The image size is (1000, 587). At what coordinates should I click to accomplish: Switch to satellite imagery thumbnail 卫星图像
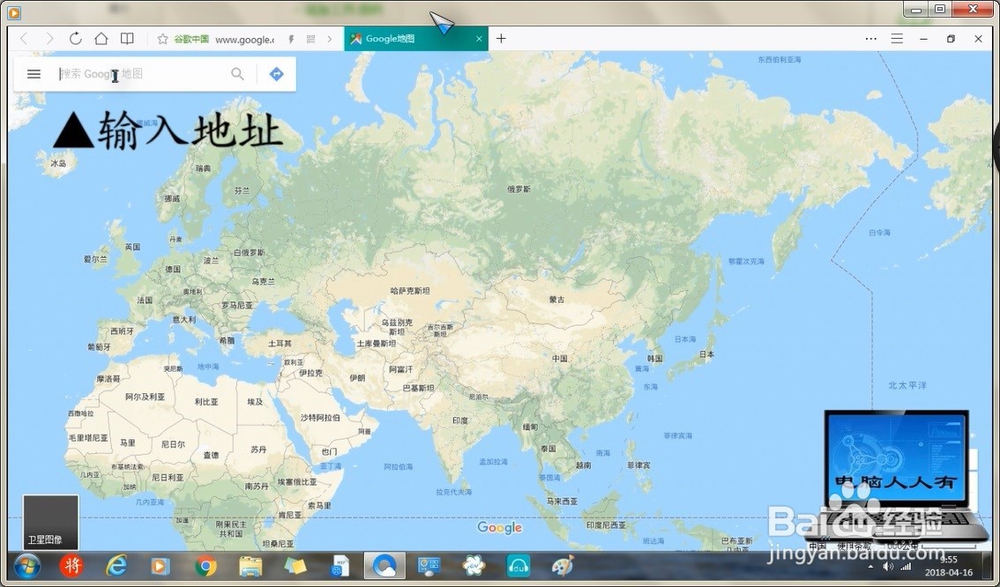[50, 522]
